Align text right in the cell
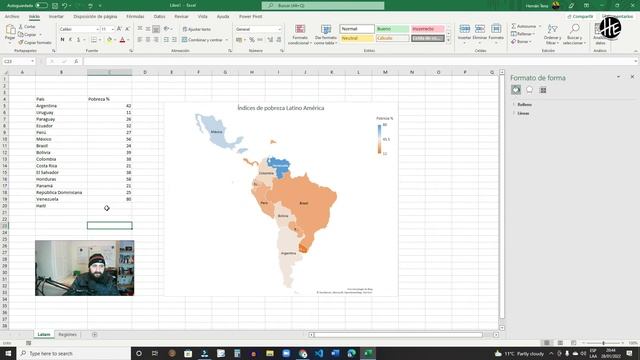This screenshot has width=640, height=360. click(x=156, y=40)
